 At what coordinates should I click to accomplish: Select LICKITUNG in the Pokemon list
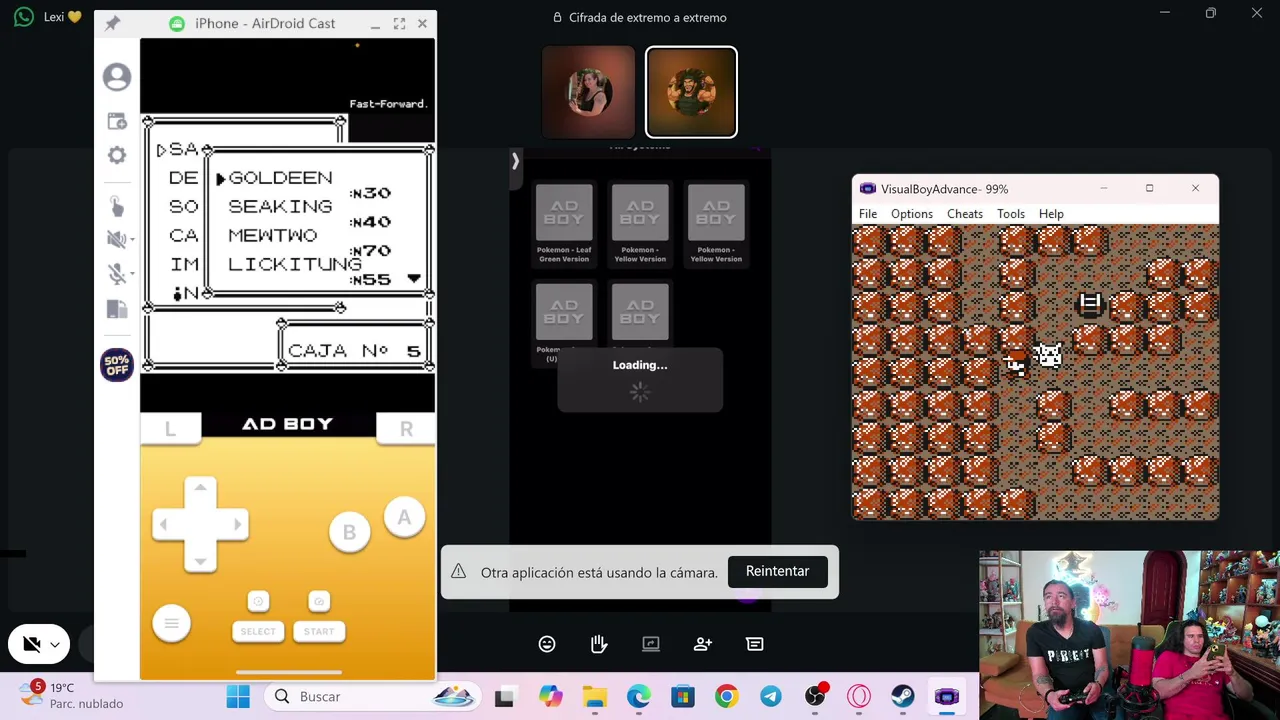tap(295, 264)
